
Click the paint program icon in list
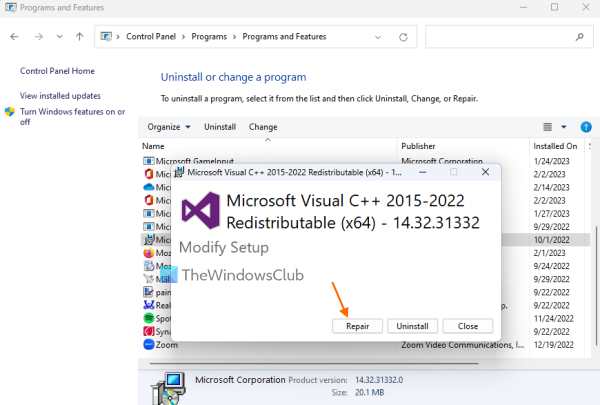pyautogui.click(x=148, y=292)
